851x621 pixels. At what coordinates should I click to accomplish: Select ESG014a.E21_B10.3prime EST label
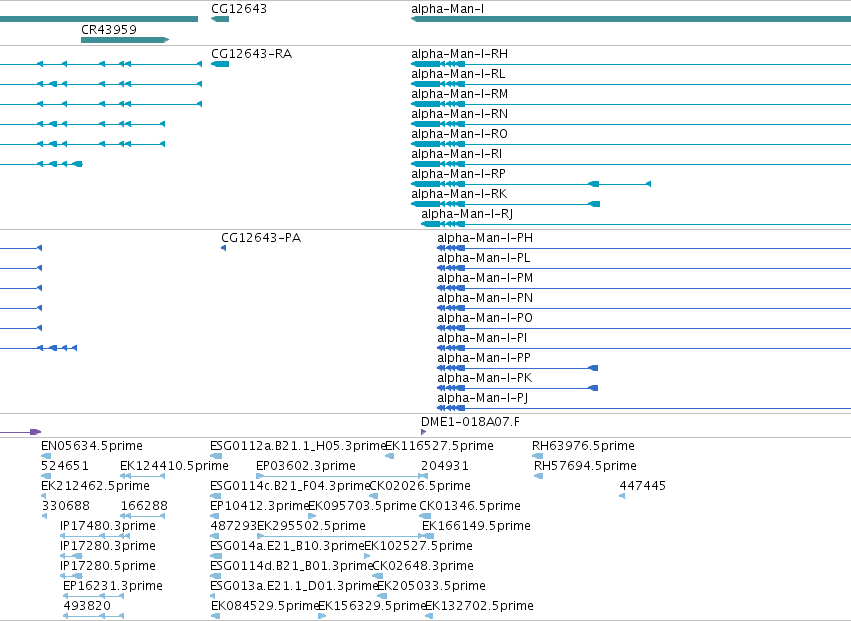(x=287, y=546)
